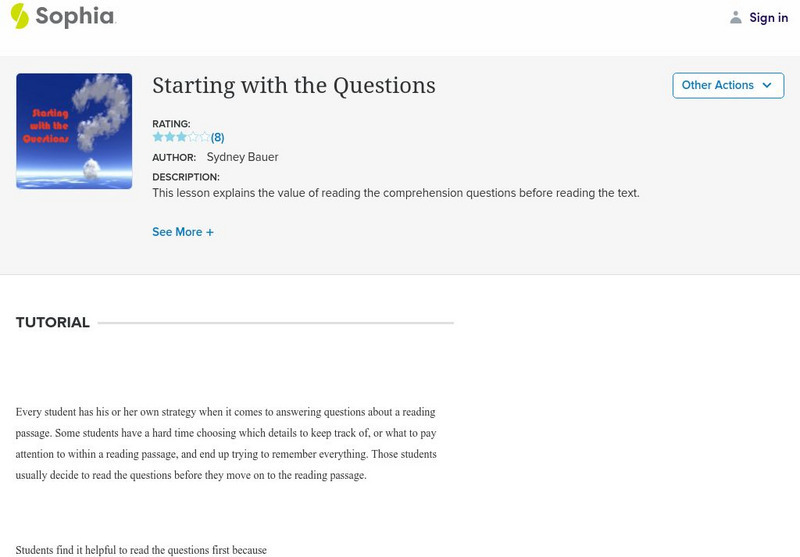Expand details with See More +

coord(183,232)
